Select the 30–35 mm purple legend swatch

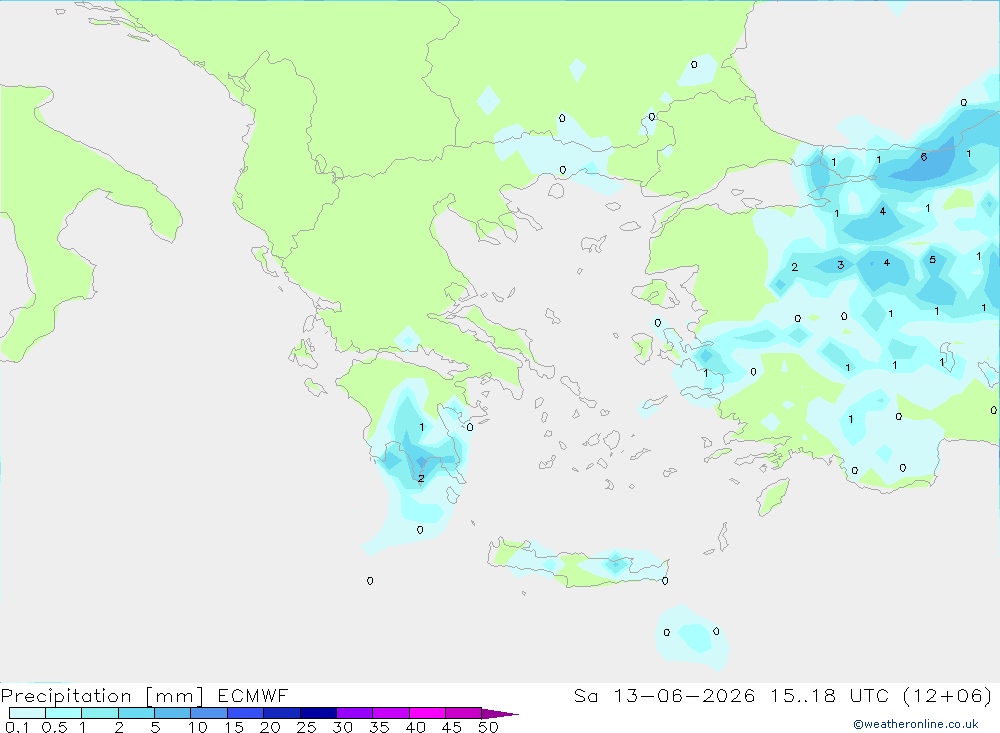354,713
